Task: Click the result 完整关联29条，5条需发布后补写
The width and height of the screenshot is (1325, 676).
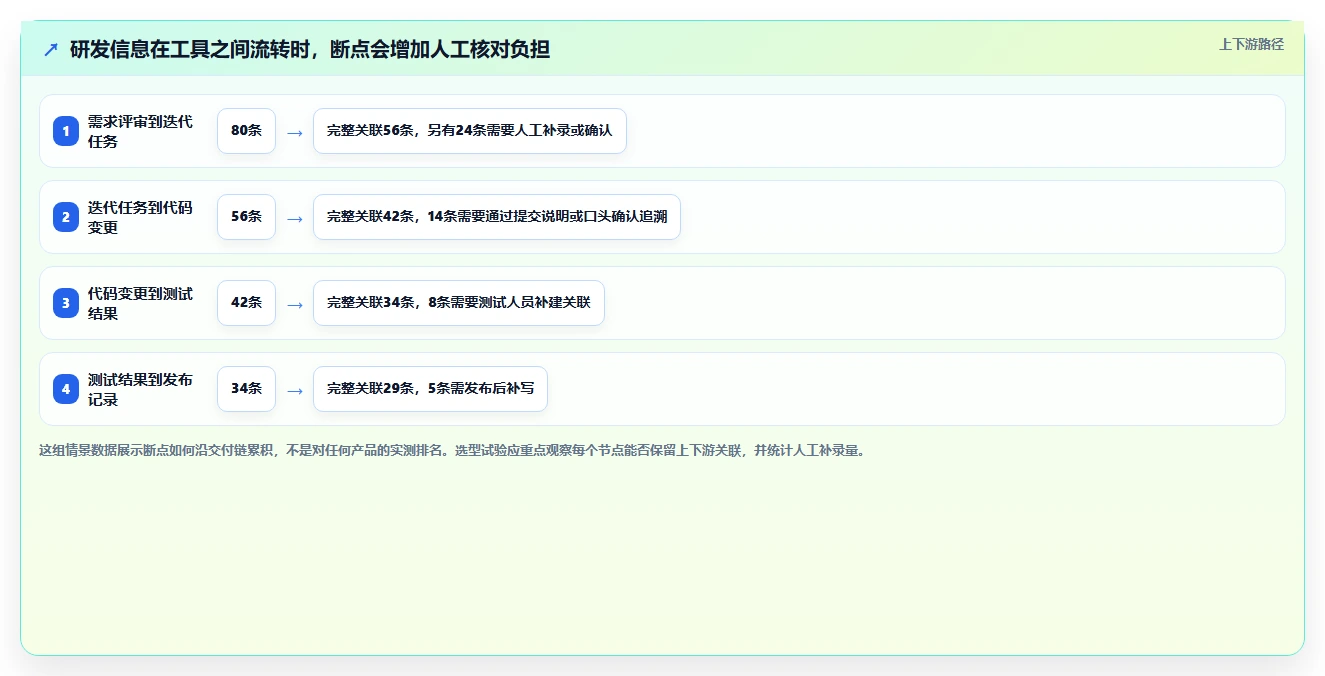Action: tap(430, 389)
